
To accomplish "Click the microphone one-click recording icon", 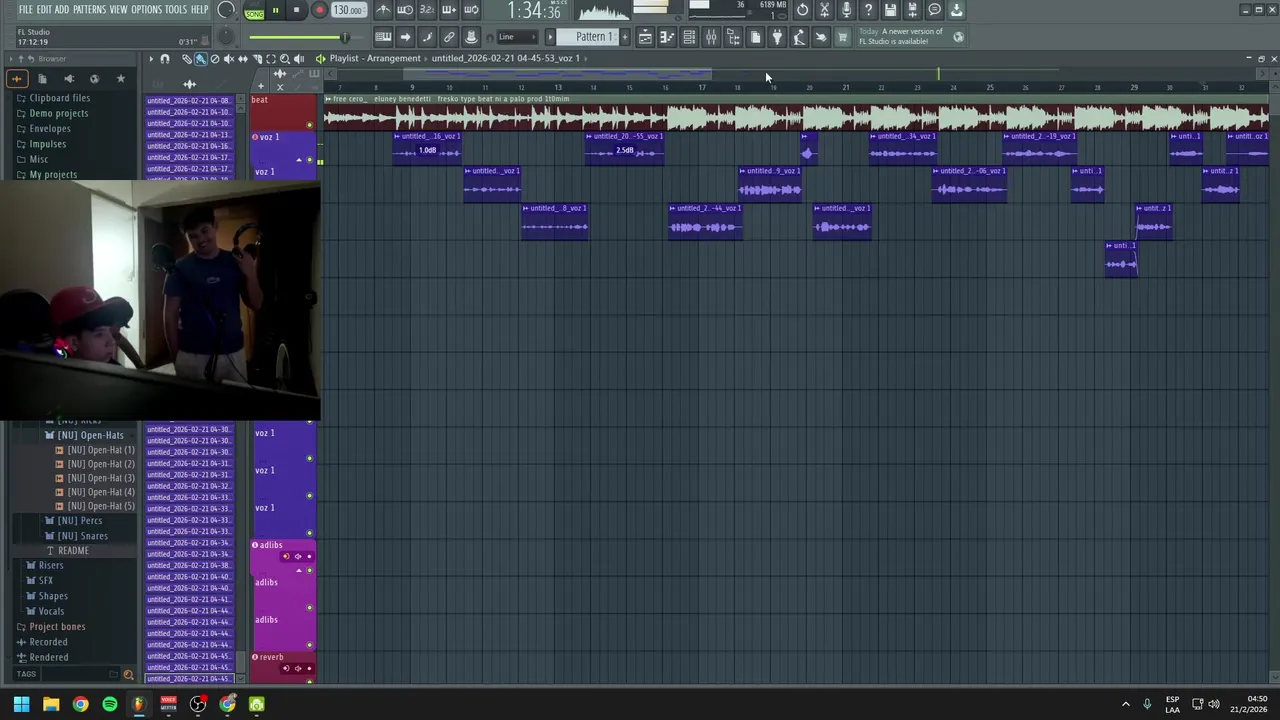I will (846, 10).
